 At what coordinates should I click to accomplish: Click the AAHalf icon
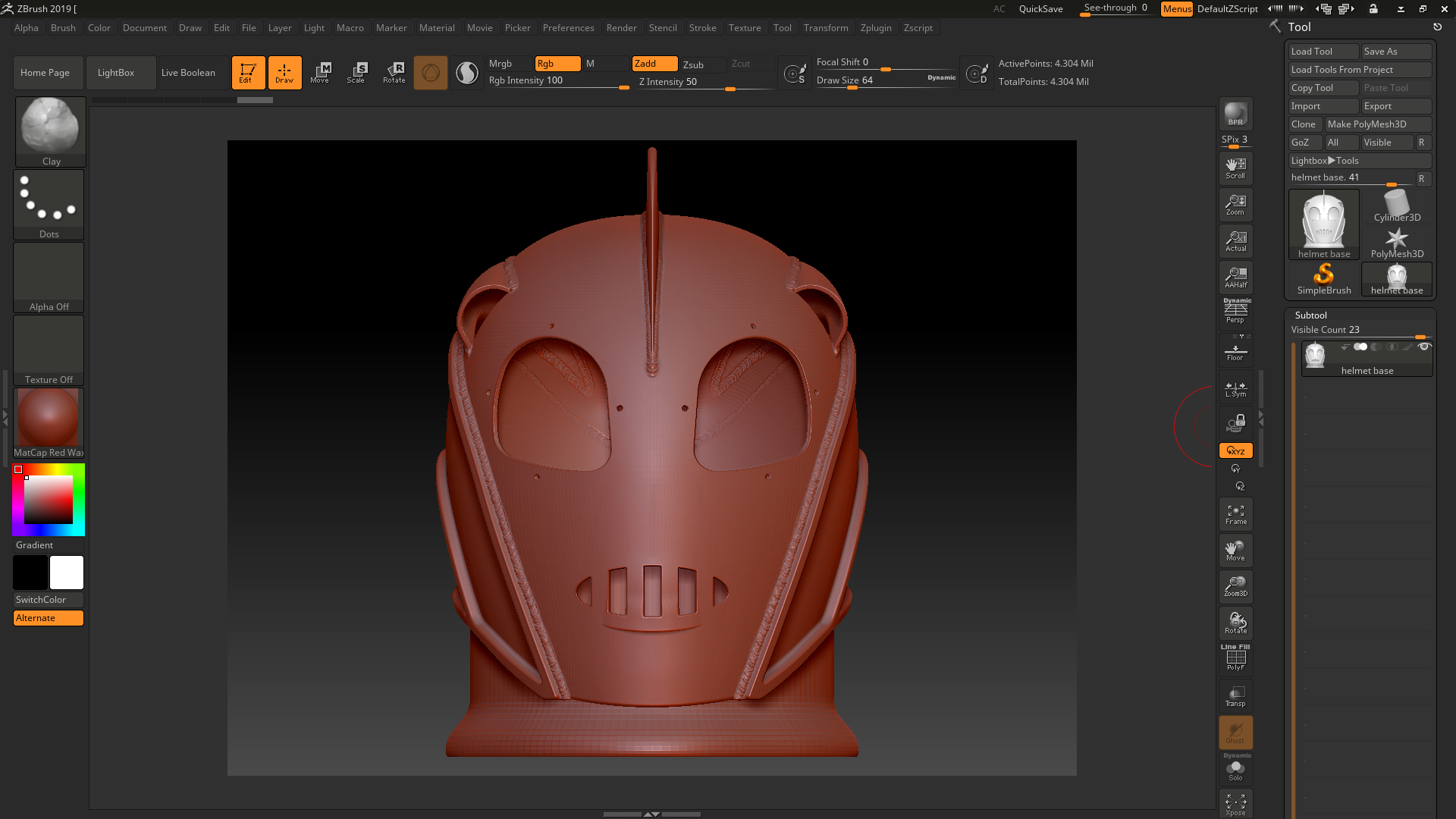click(1235, 278)
